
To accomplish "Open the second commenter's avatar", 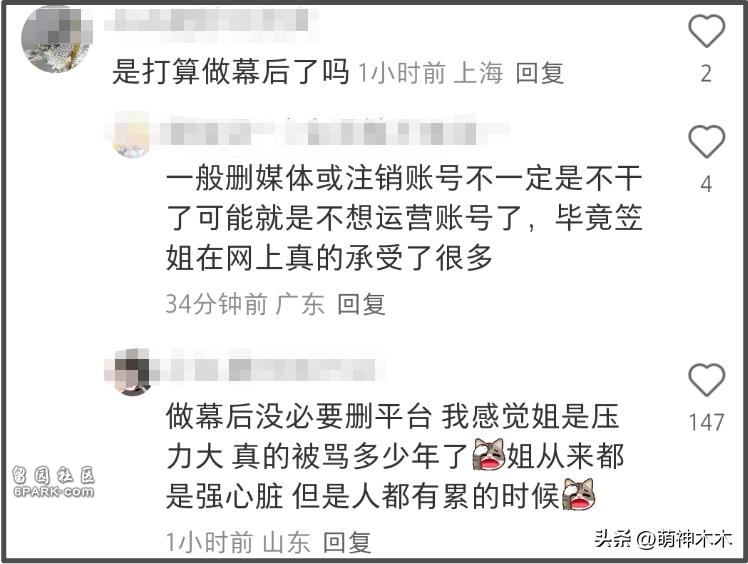I will coord(132,135).
